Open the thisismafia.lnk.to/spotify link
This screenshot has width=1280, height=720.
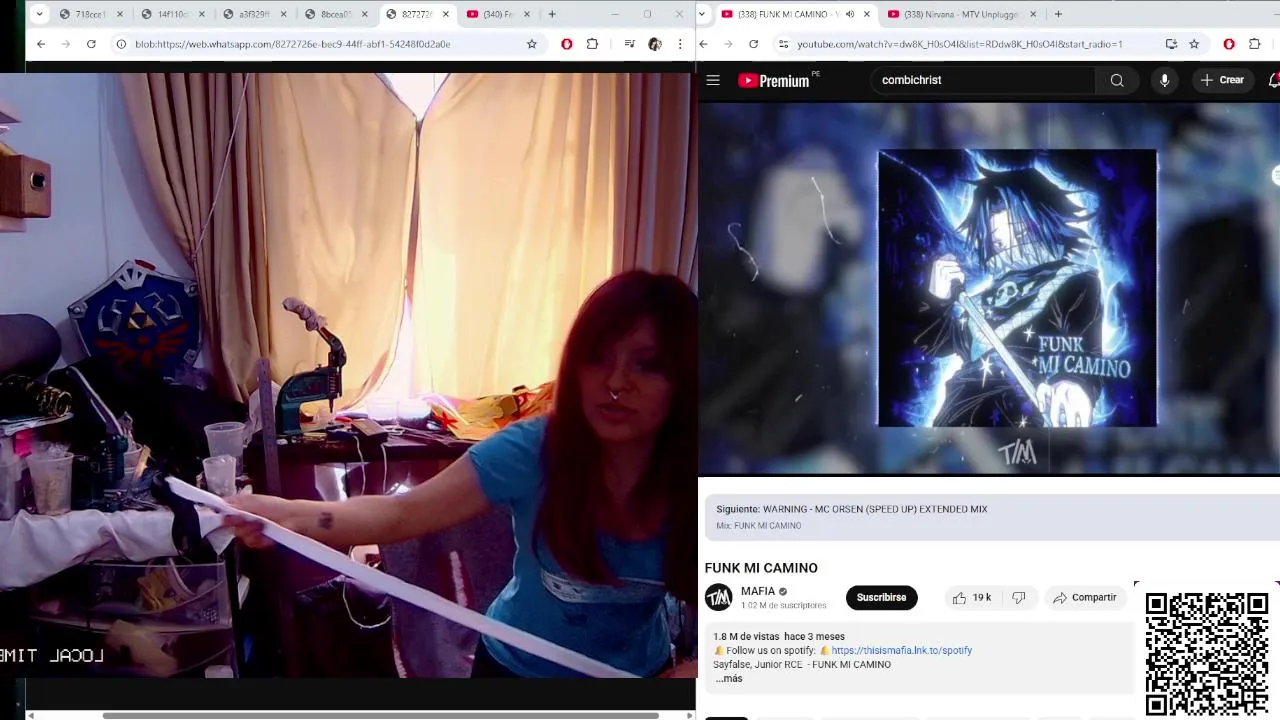point(902,650)
